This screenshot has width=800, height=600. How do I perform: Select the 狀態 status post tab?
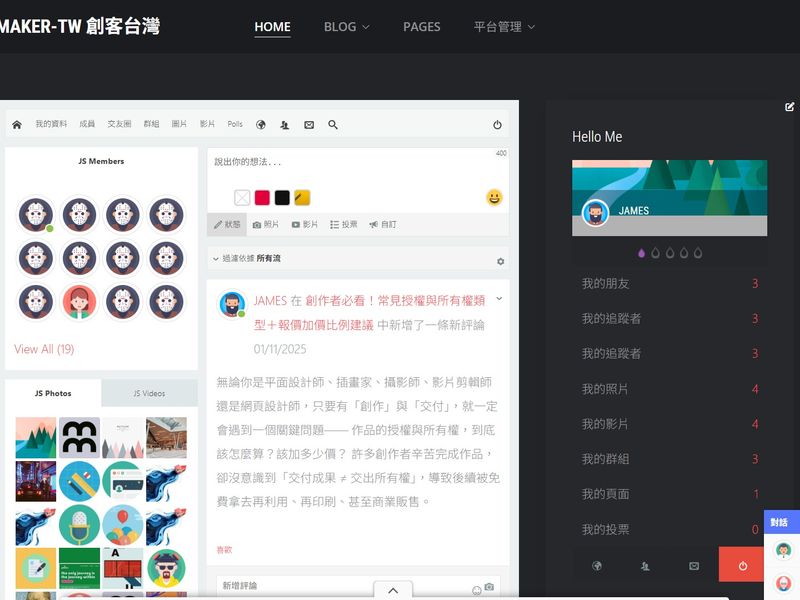tap(227, 224)
